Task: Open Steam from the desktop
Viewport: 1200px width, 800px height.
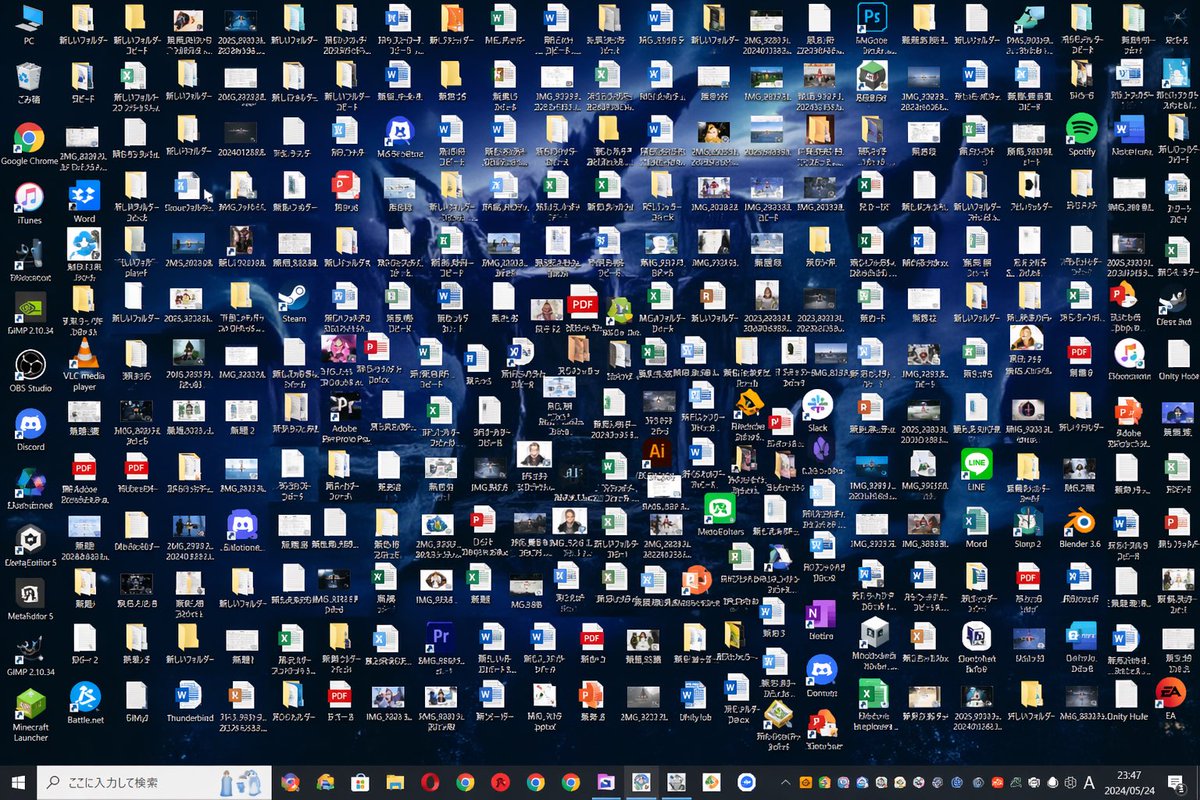Action: [x=294, y=300]
